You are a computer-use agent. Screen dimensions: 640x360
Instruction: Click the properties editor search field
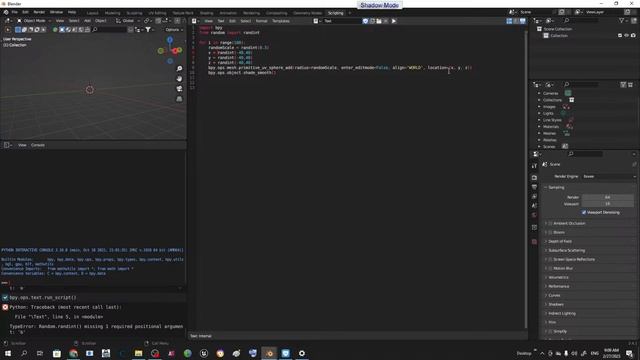tap(585, 154)
